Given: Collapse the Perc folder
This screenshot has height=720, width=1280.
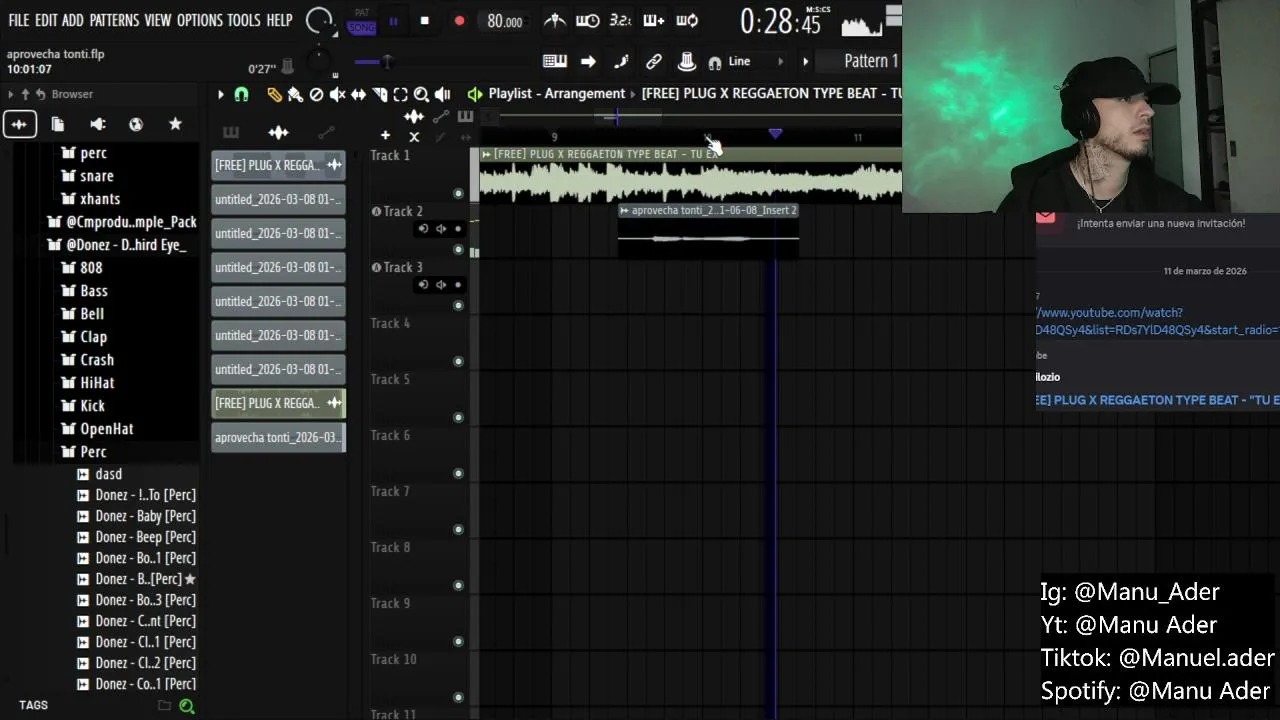Looking at the screenshot, I should point(84,452).
